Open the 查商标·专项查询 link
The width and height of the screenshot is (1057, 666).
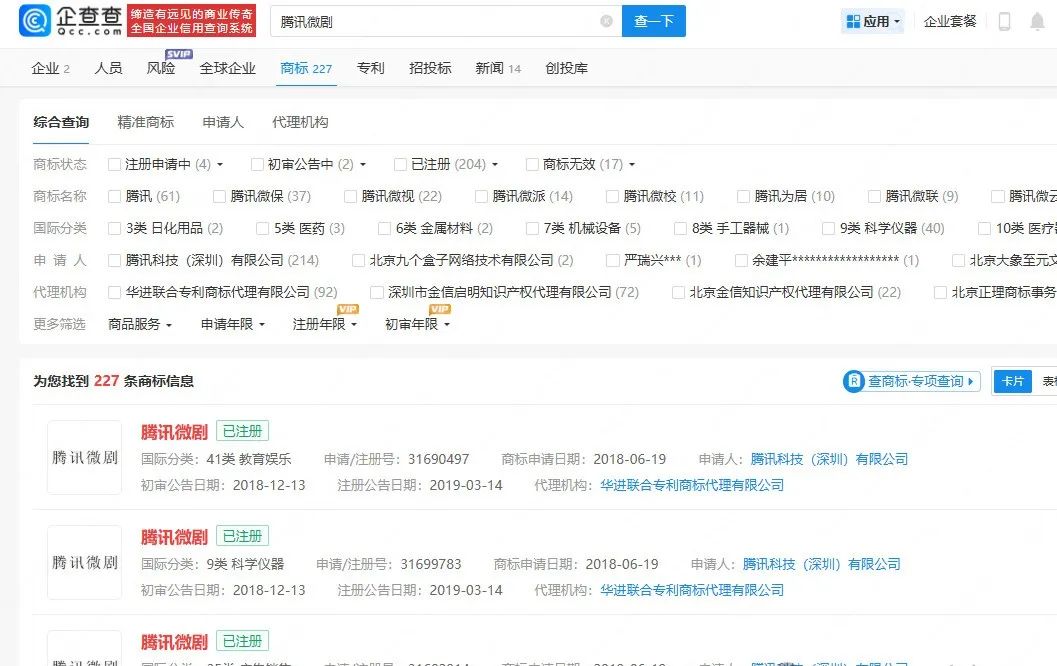pyautogui.click(x=911, y=381)
